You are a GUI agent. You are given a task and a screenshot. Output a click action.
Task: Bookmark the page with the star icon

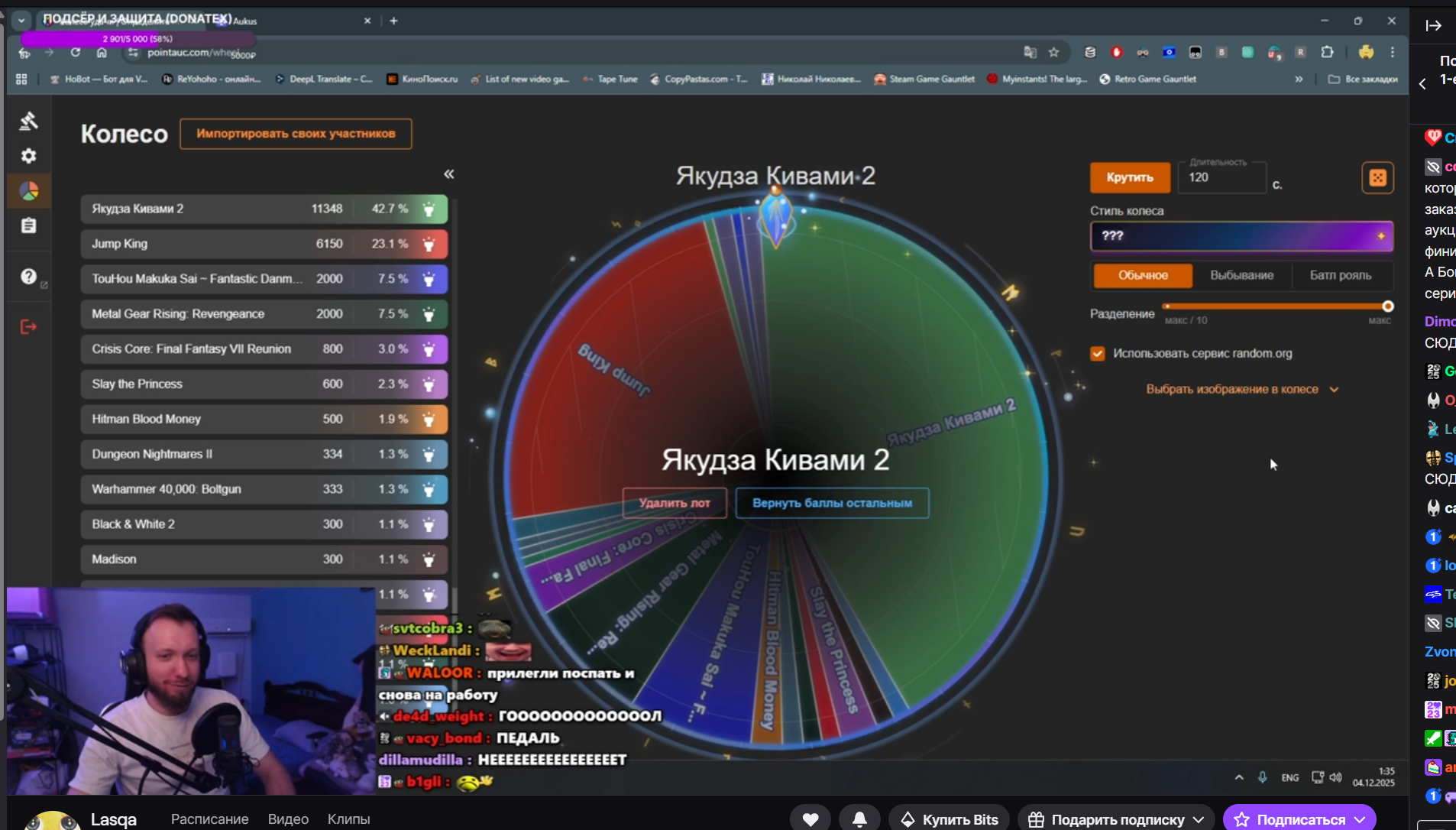1054,52
